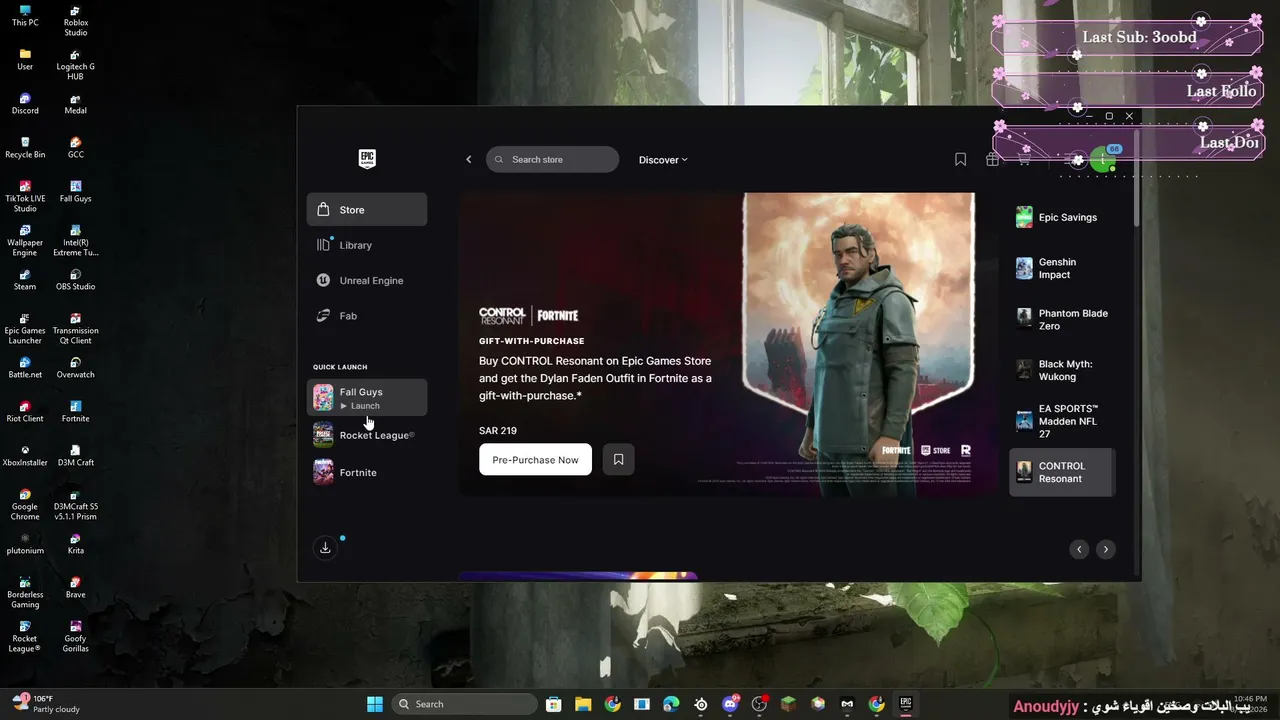Select the Brave browser desktop icon

[75, 587]
